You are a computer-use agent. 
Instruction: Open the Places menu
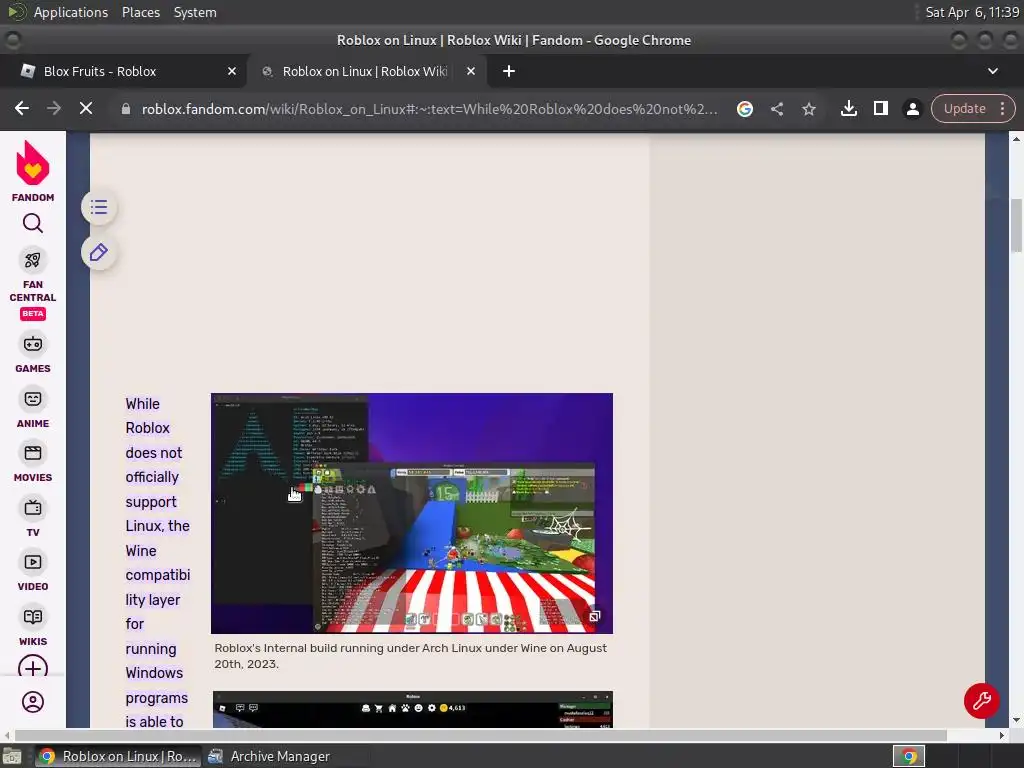(x=140, y=12)
